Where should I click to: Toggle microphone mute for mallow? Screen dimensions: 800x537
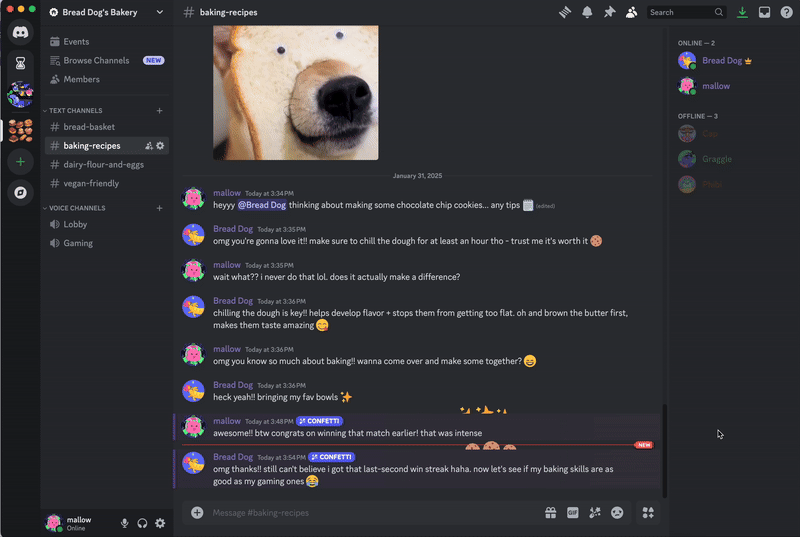(124, 523)
